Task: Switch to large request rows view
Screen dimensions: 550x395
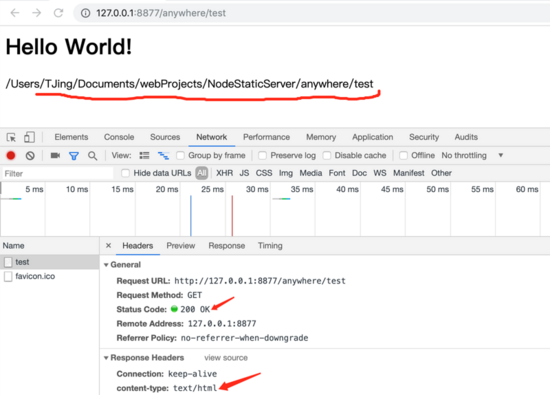Action: 144,155
